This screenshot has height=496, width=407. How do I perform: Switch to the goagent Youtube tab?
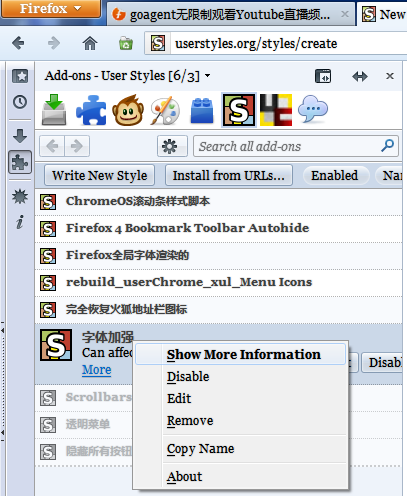pyautogui.click(x=230, y=14)
